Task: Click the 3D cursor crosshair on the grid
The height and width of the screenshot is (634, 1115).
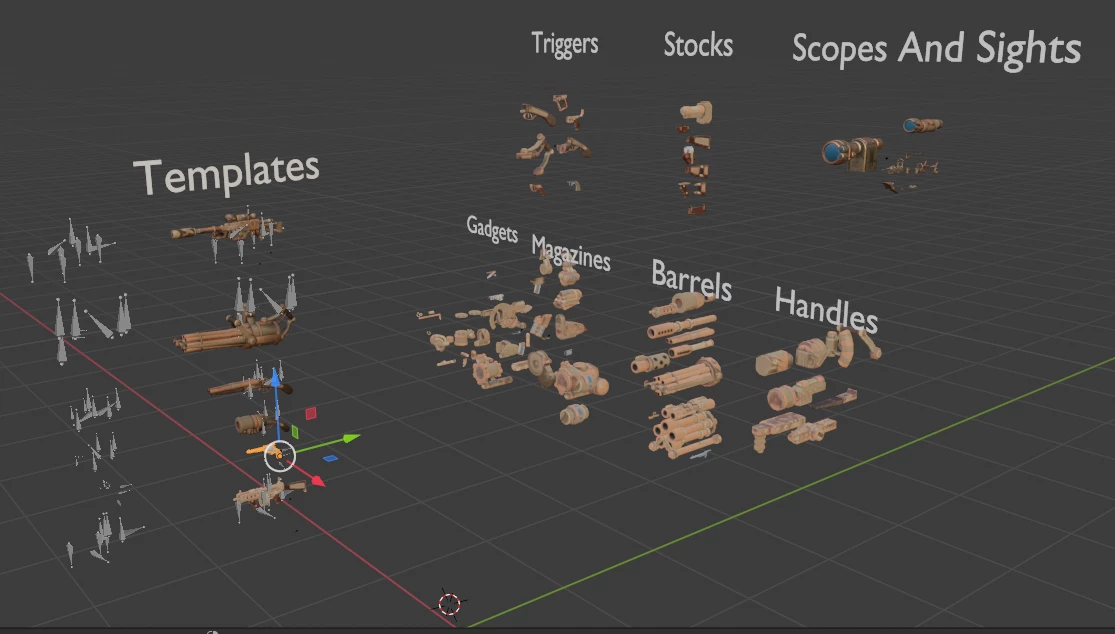Action: coord(450,604)
